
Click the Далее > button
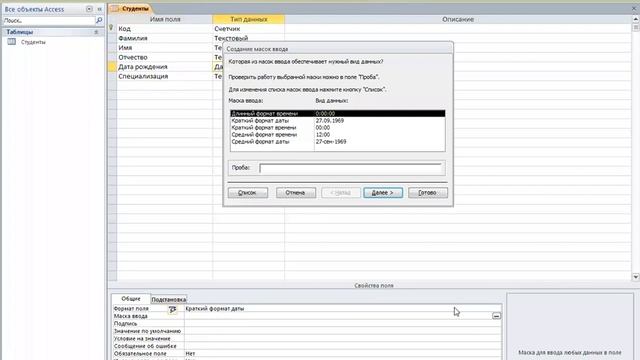pos(383,193)
